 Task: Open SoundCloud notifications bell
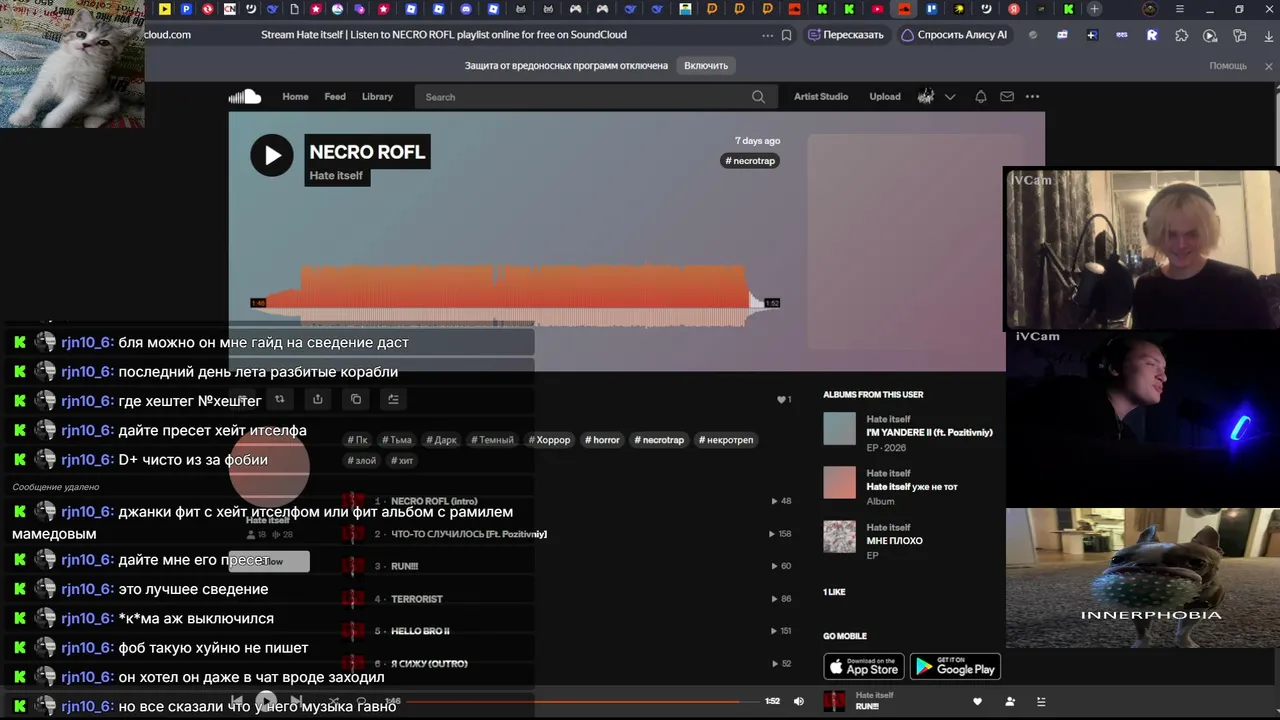click(981, 97)
